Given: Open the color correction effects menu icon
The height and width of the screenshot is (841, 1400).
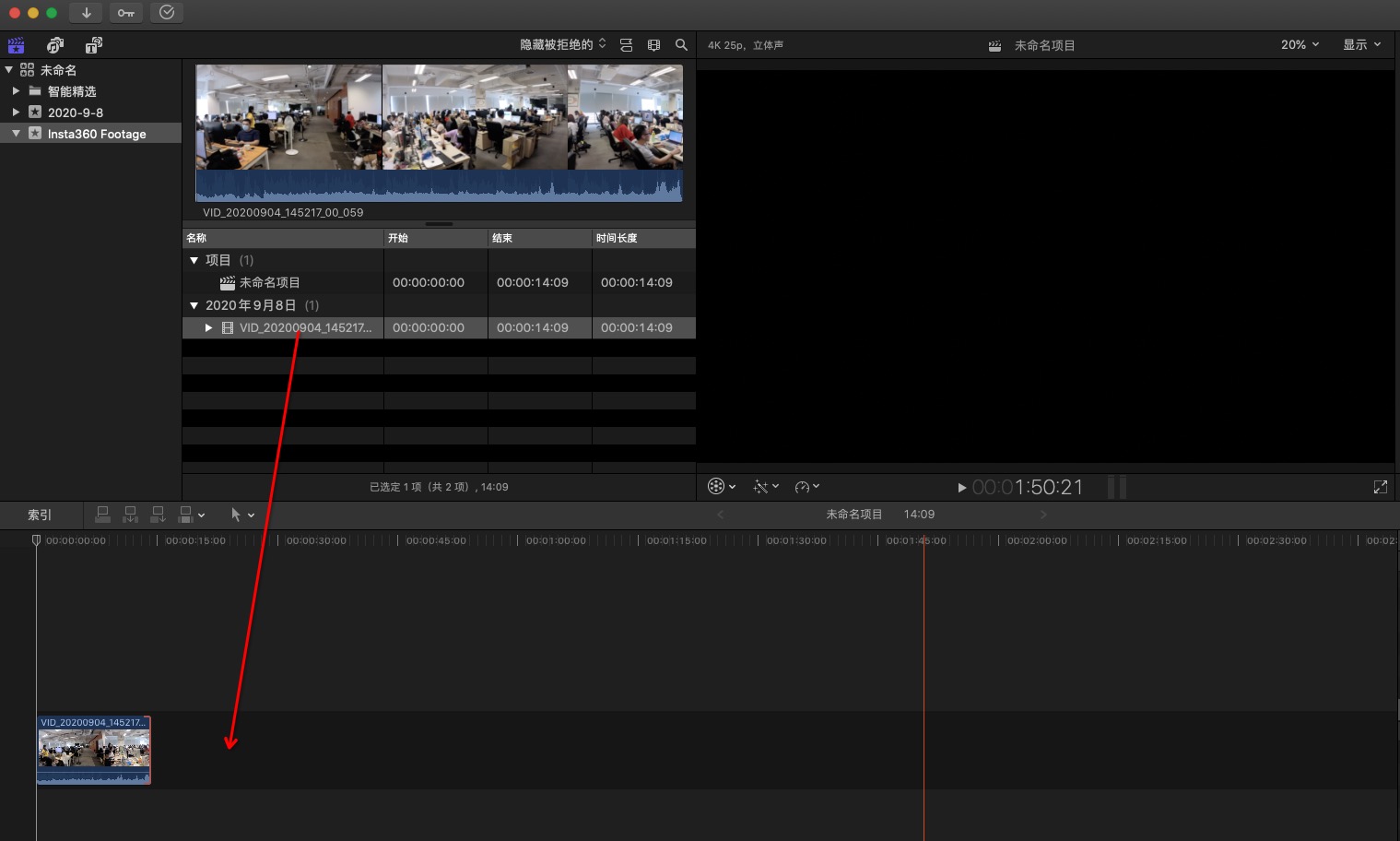Looking at the screenshot, I should pos(716,487).
